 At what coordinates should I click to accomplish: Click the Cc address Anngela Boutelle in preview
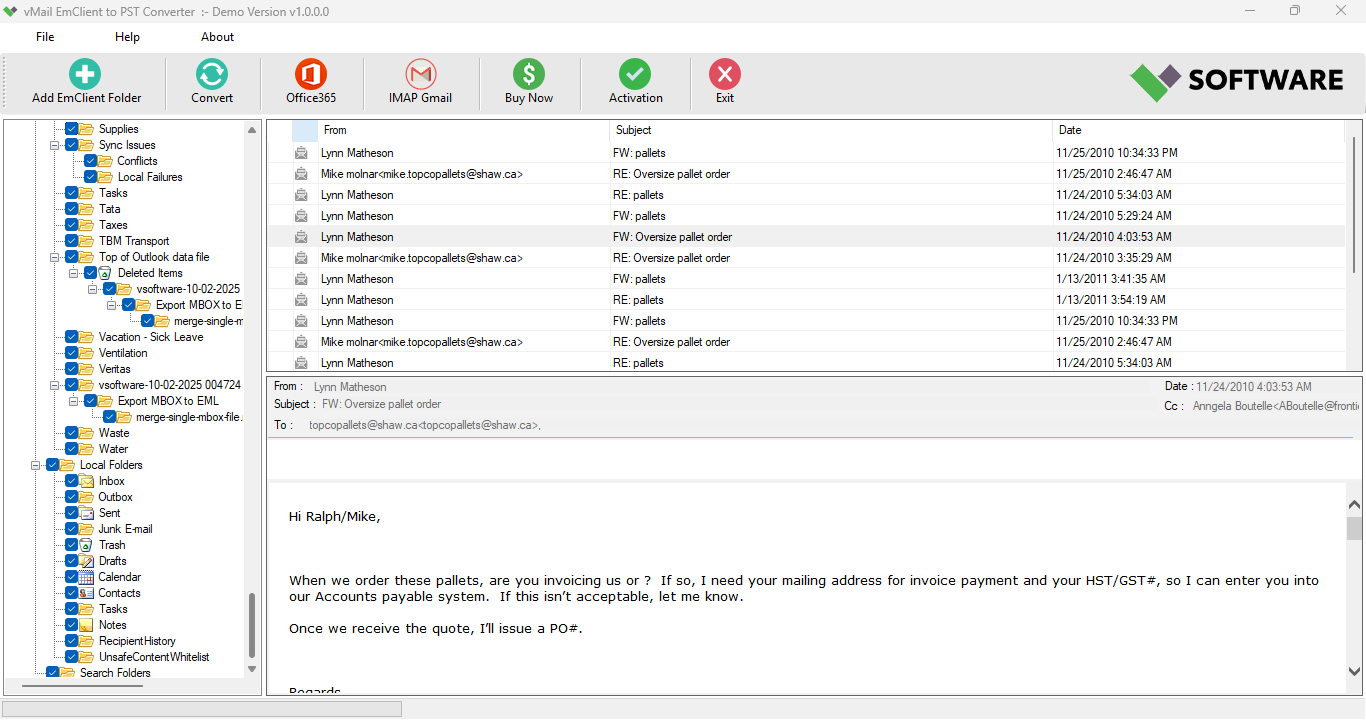(x=1276, y=406)
